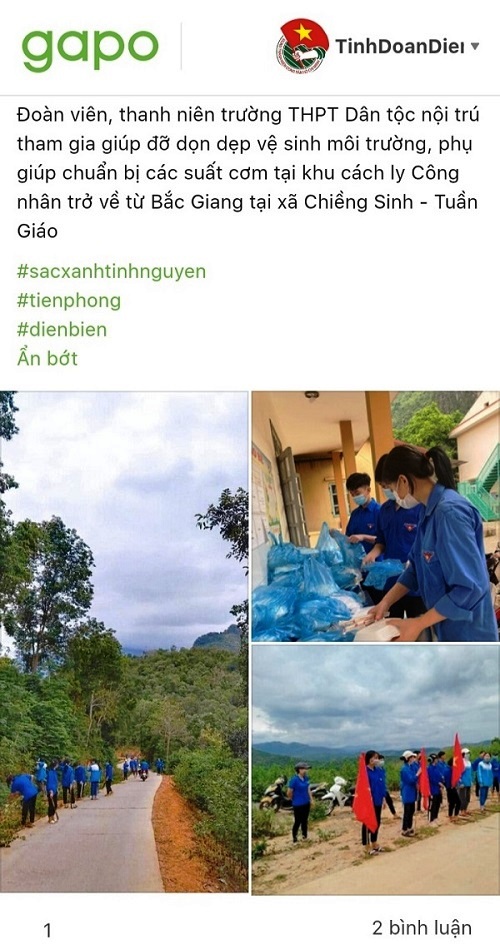
Task: View the meal packing photo
Action: (375, 516)
